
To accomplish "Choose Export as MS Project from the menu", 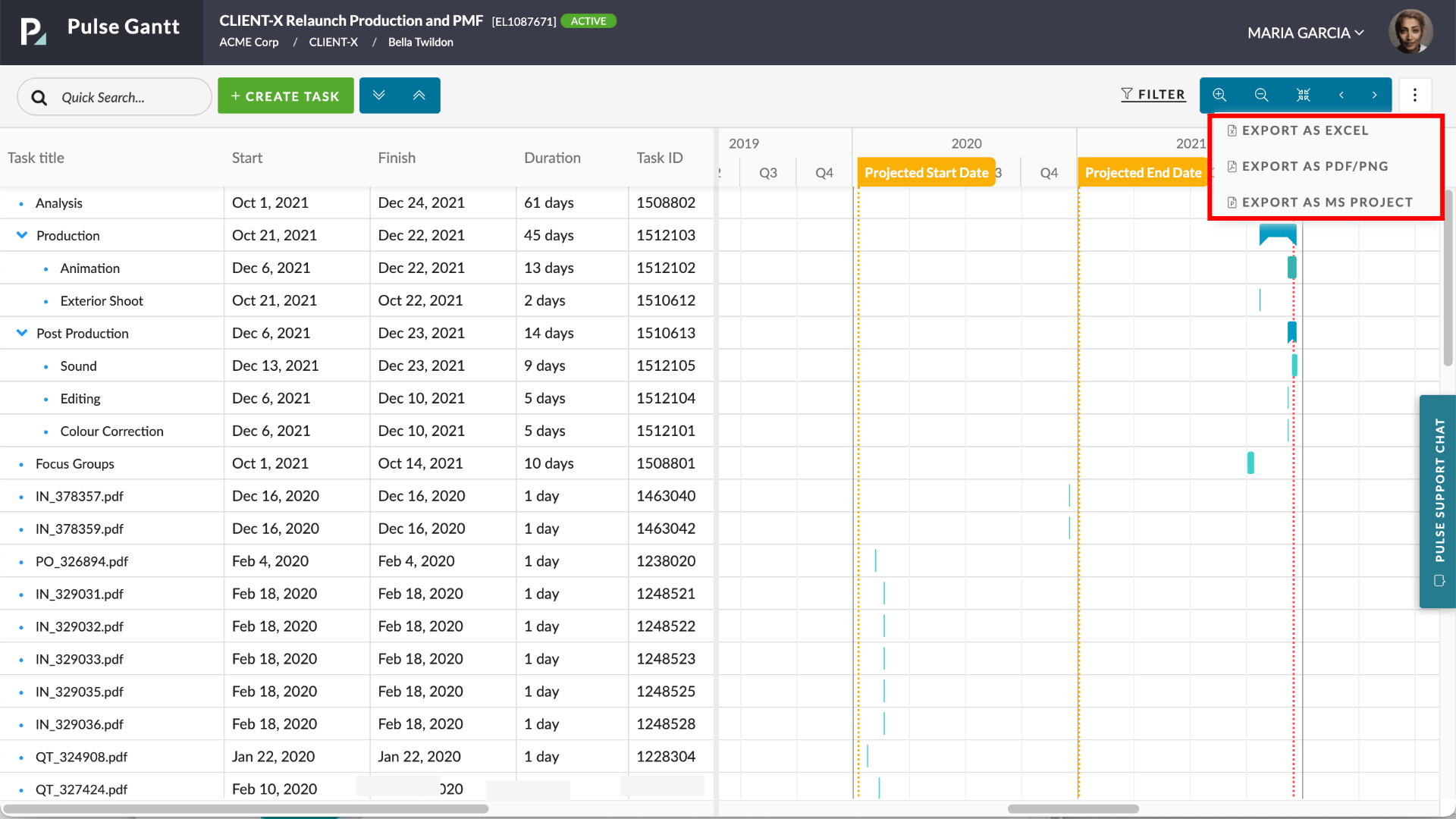I will pos(1326,202).
